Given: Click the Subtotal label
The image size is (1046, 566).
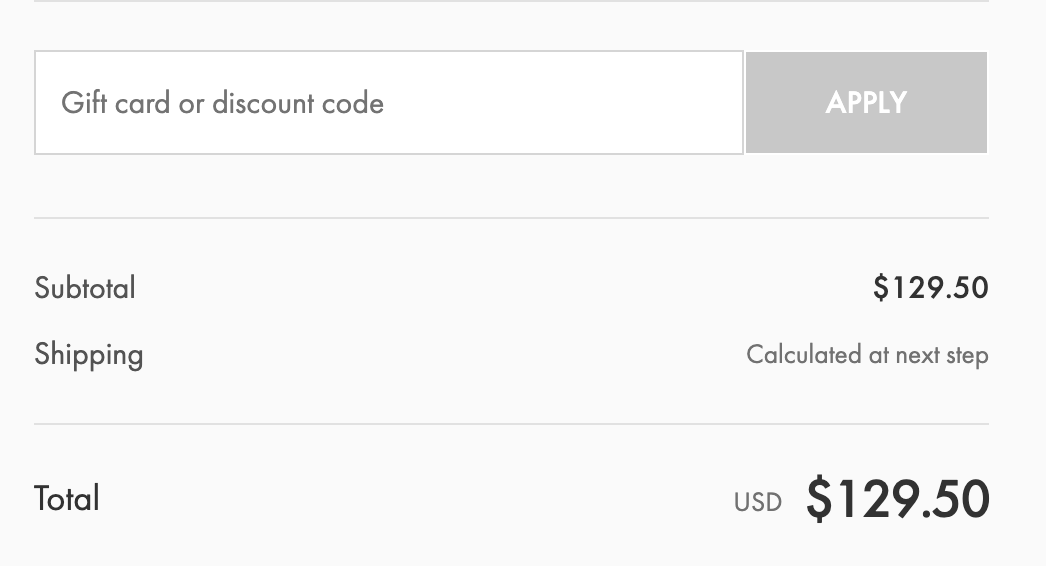Looking at the screenshot, I should [x=85, y=288].
